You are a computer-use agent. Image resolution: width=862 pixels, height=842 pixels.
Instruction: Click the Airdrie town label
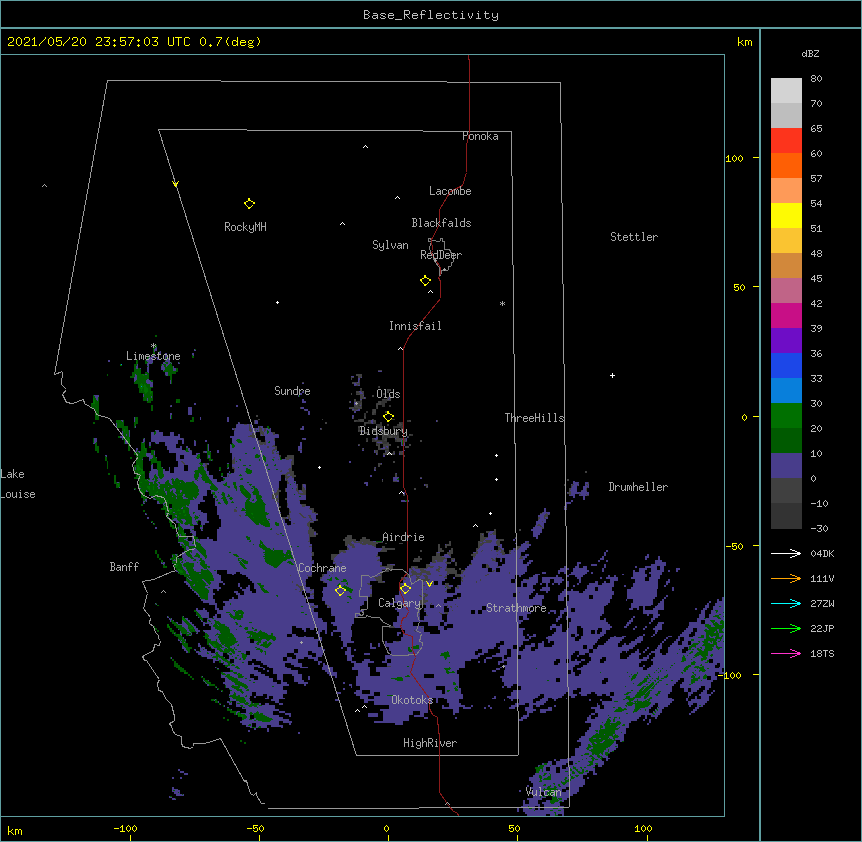click(x=403, y=537)
